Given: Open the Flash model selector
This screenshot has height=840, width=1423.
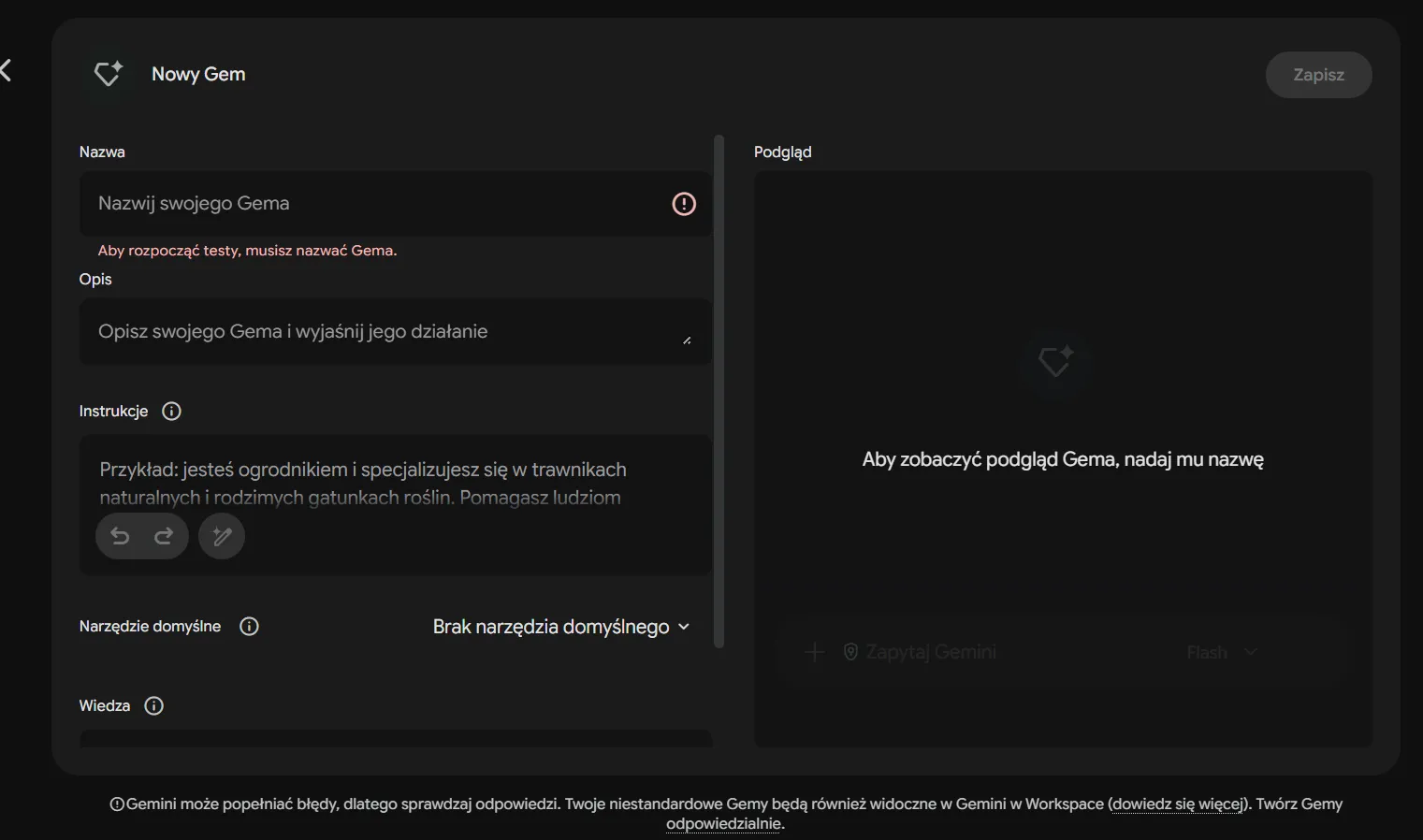Looking at the screenshot, I should (x=1222, y=652).
